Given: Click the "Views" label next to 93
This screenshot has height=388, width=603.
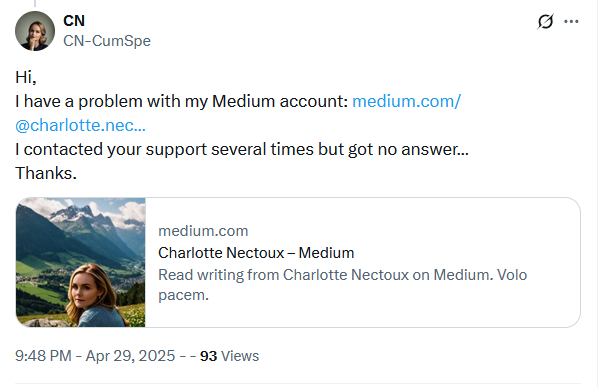Looking at the screenshot, I should coord(240,356).
